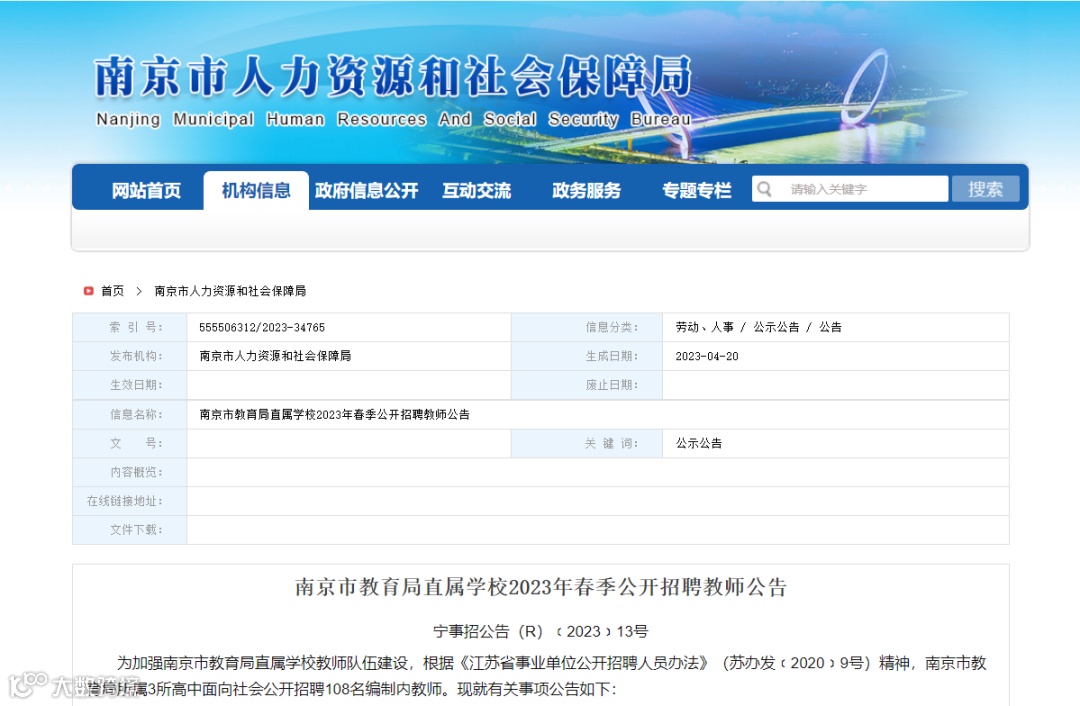Focus the 请输入关键字 search field

[x=850, y=189]
